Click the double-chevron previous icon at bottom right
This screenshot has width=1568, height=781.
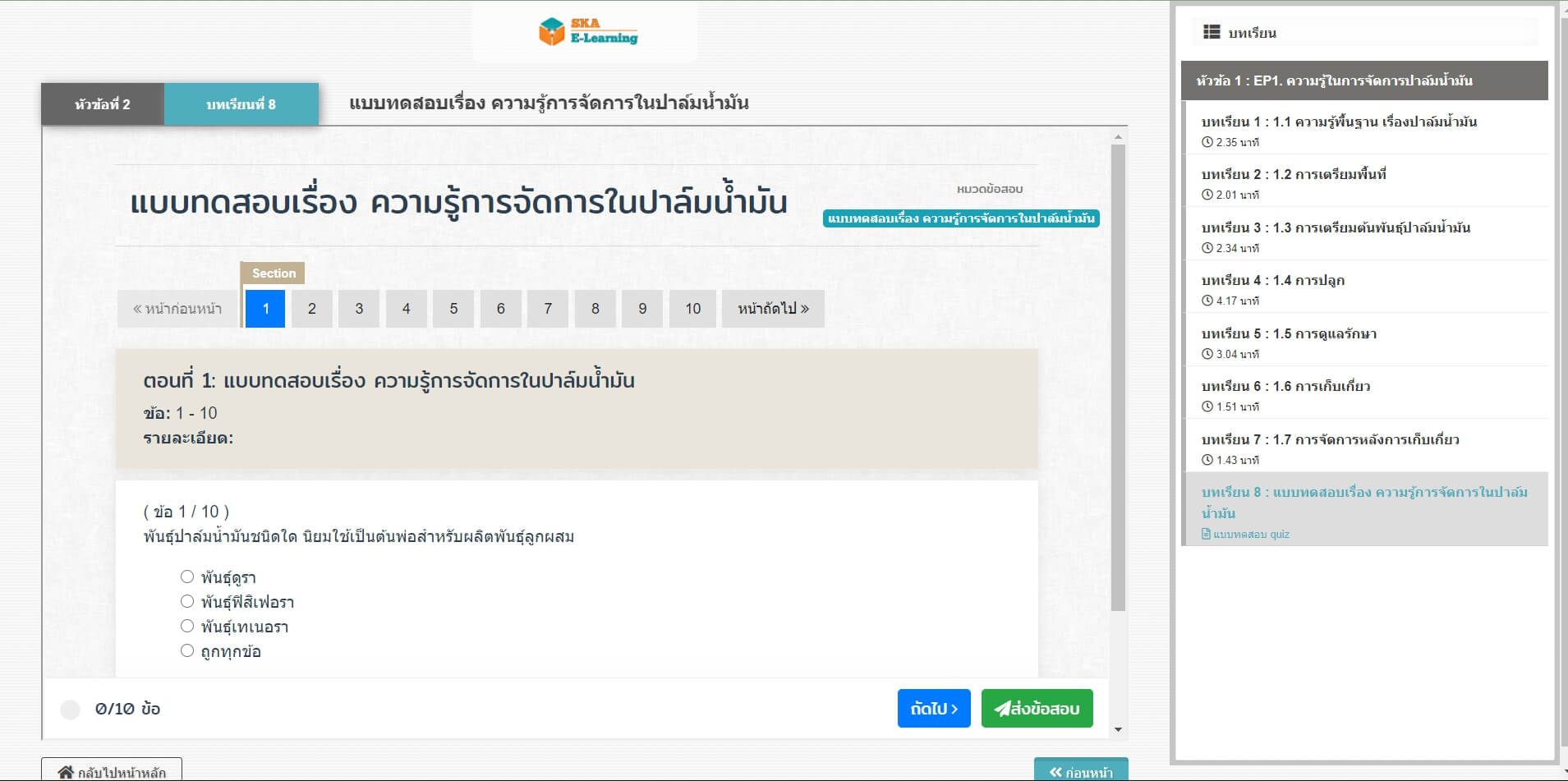[1055, 772]
